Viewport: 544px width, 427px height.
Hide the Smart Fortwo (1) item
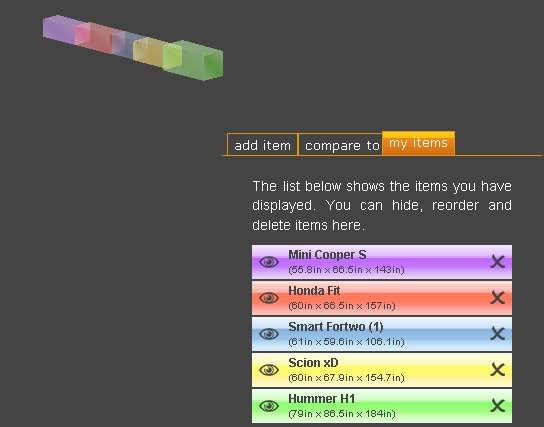pos(269,334)
